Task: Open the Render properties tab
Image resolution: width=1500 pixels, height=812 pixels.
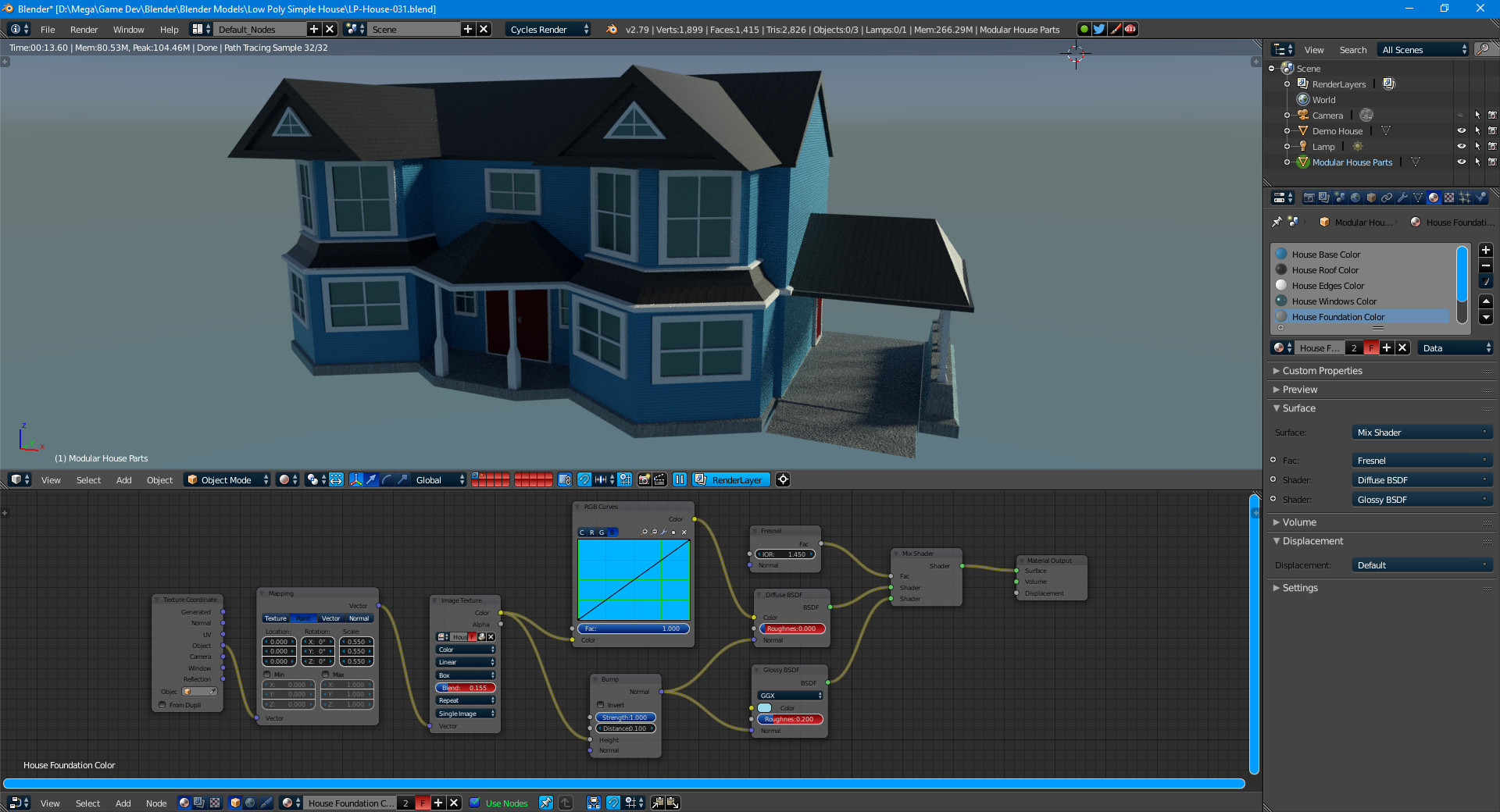Action: [1309, 198]
